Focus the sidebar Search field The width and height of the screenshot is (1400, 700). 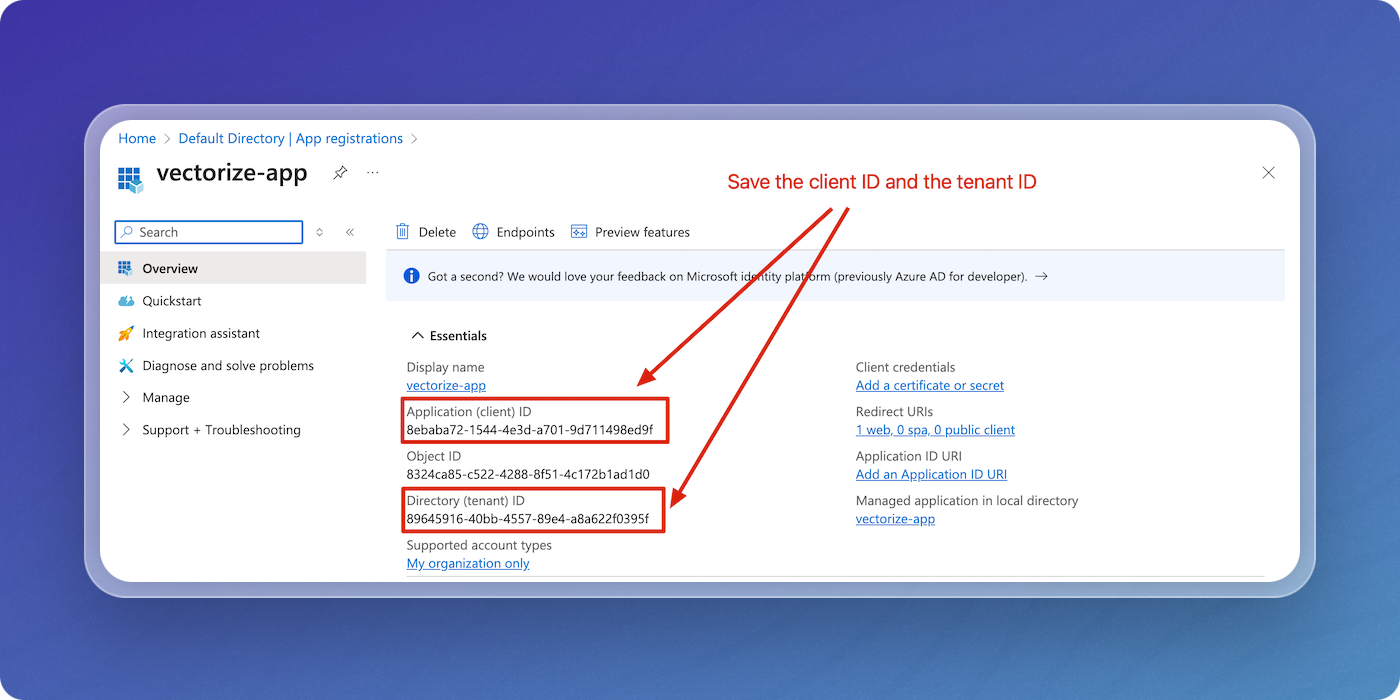(x=209, y=232)
